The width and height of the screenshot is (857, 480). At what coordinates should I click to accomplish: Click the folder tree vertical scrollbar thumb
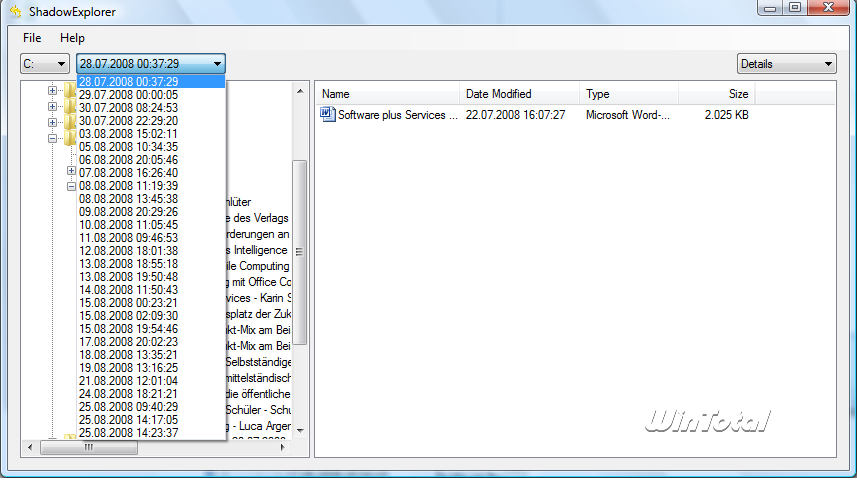300,252
